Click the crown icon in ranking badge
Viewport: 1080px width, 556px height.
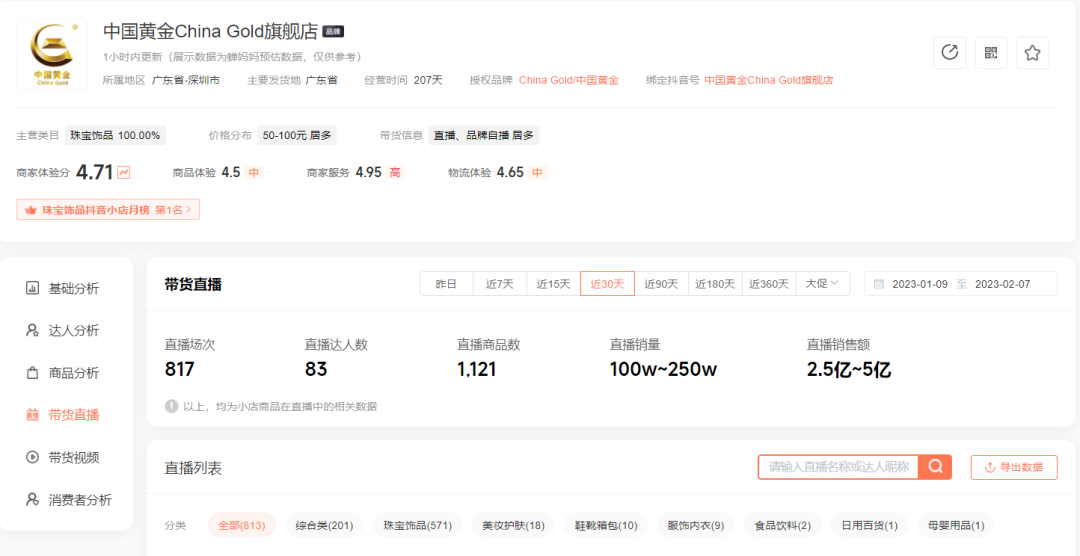click(30, 210)
